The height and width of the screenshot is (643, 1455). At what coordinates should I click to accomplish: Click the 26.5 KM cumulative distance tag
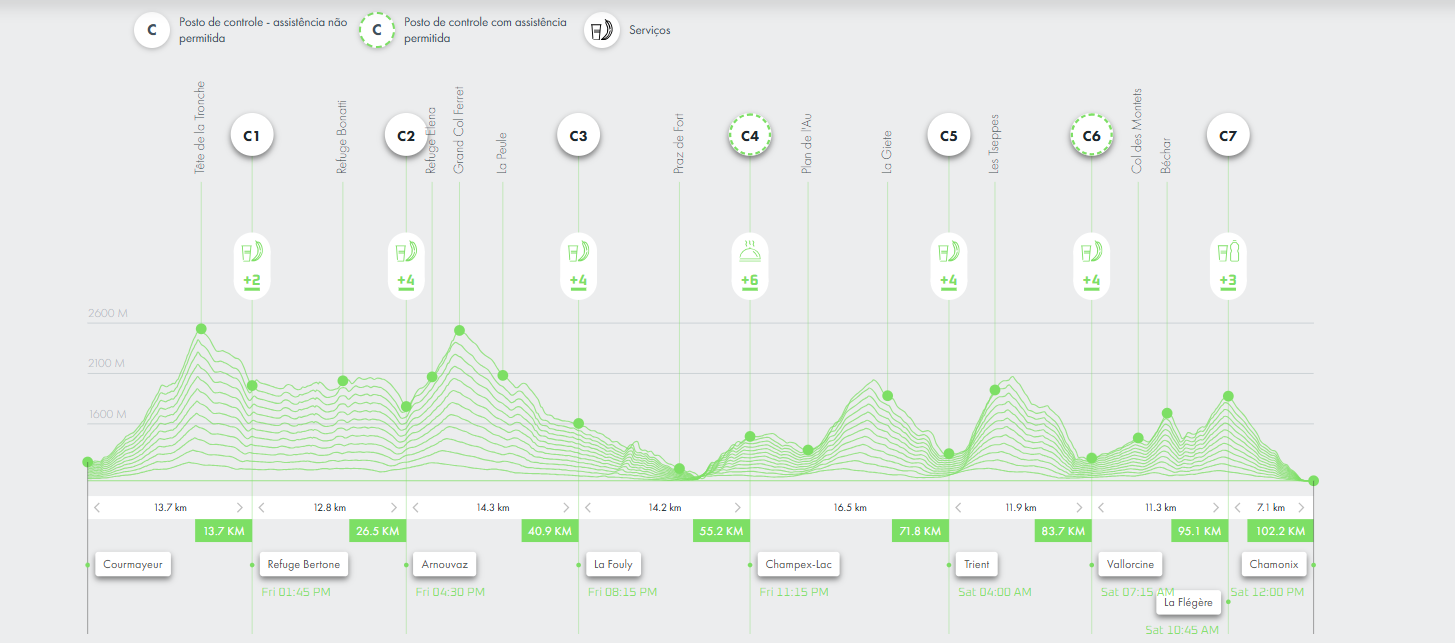click(x=377, y=530)
